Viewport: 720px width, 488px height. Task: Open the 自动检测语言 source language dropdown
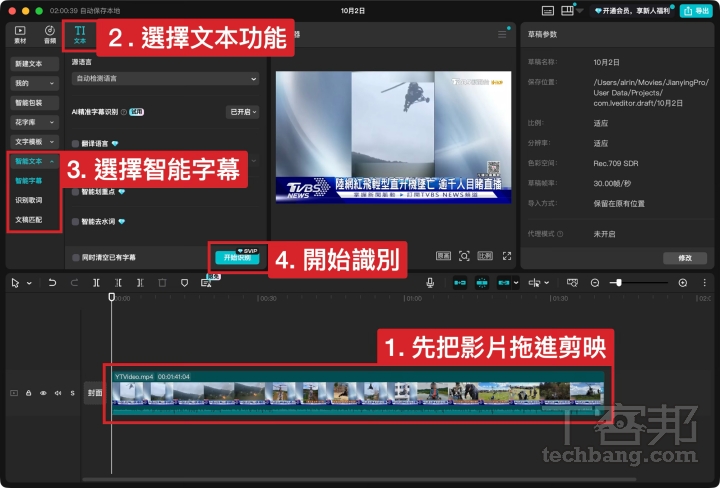pyautogui.click(x=165, y=79)
